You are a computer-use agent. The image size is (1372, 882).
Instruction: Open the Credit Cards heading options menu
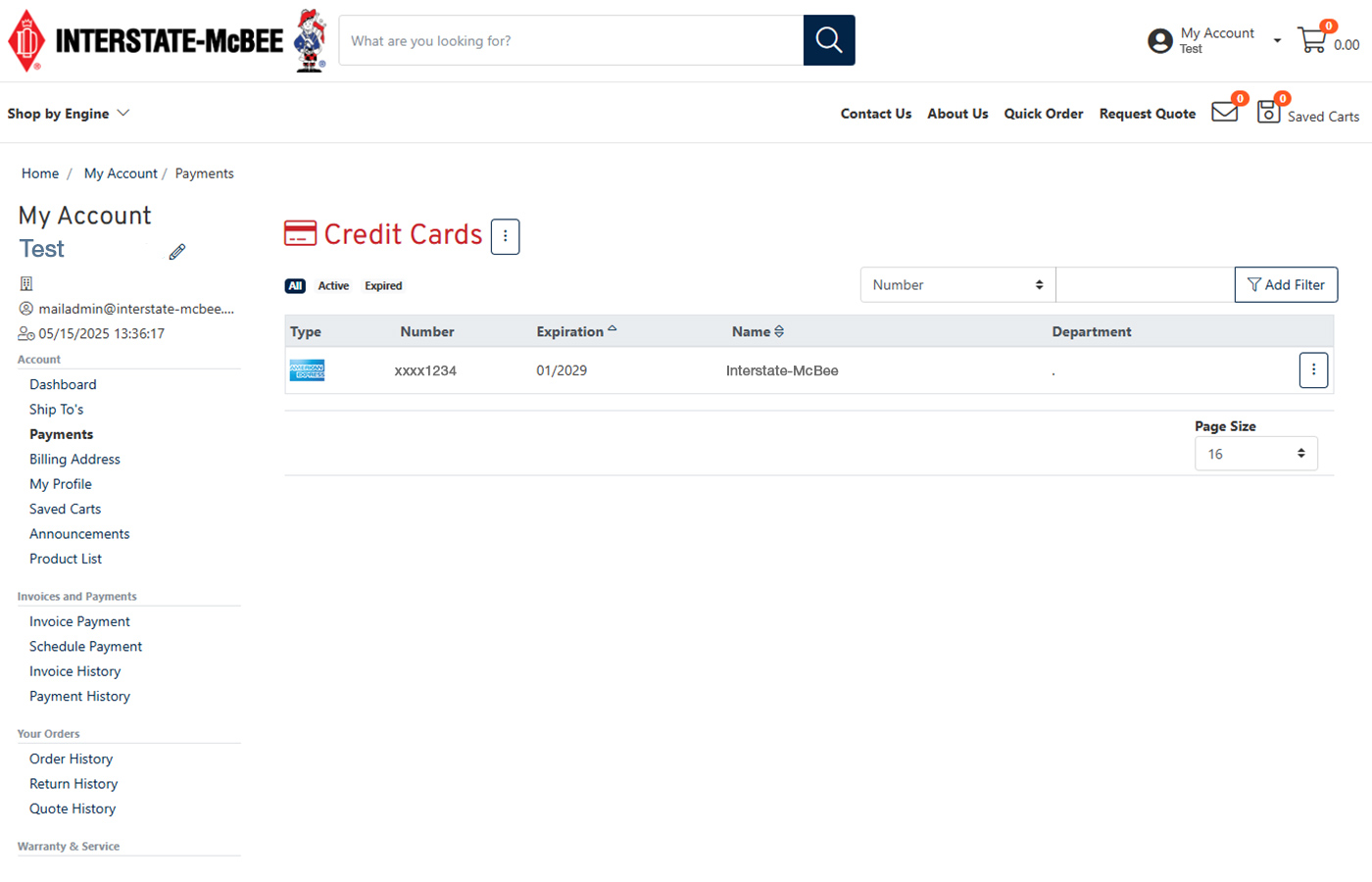point(505,236)
